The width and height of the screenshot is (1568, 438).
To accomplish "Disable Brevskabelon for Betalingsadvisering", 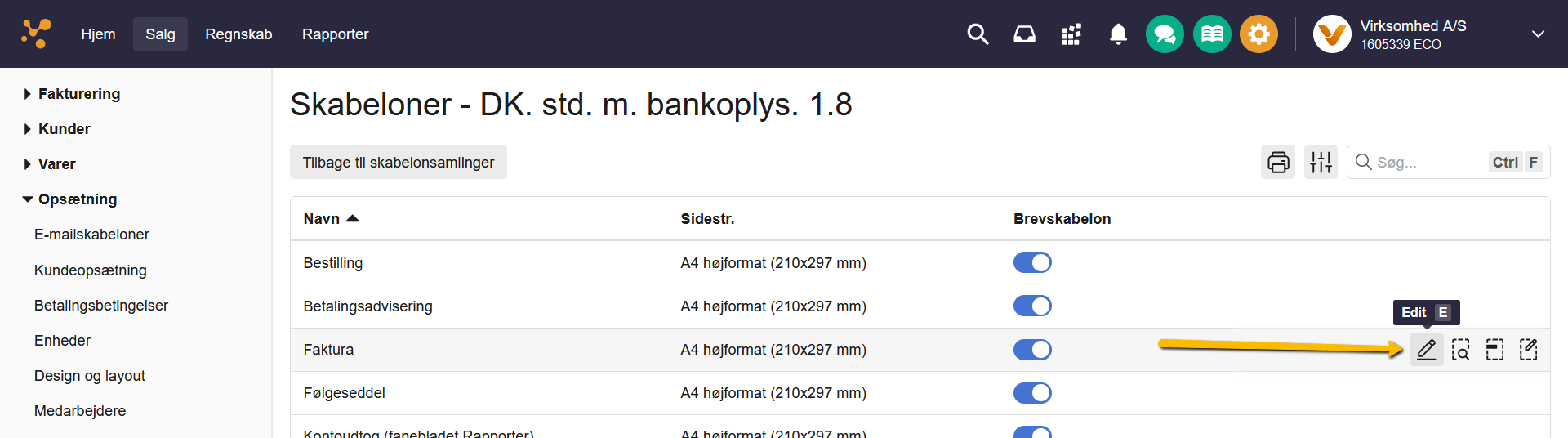I will 1032,306.
